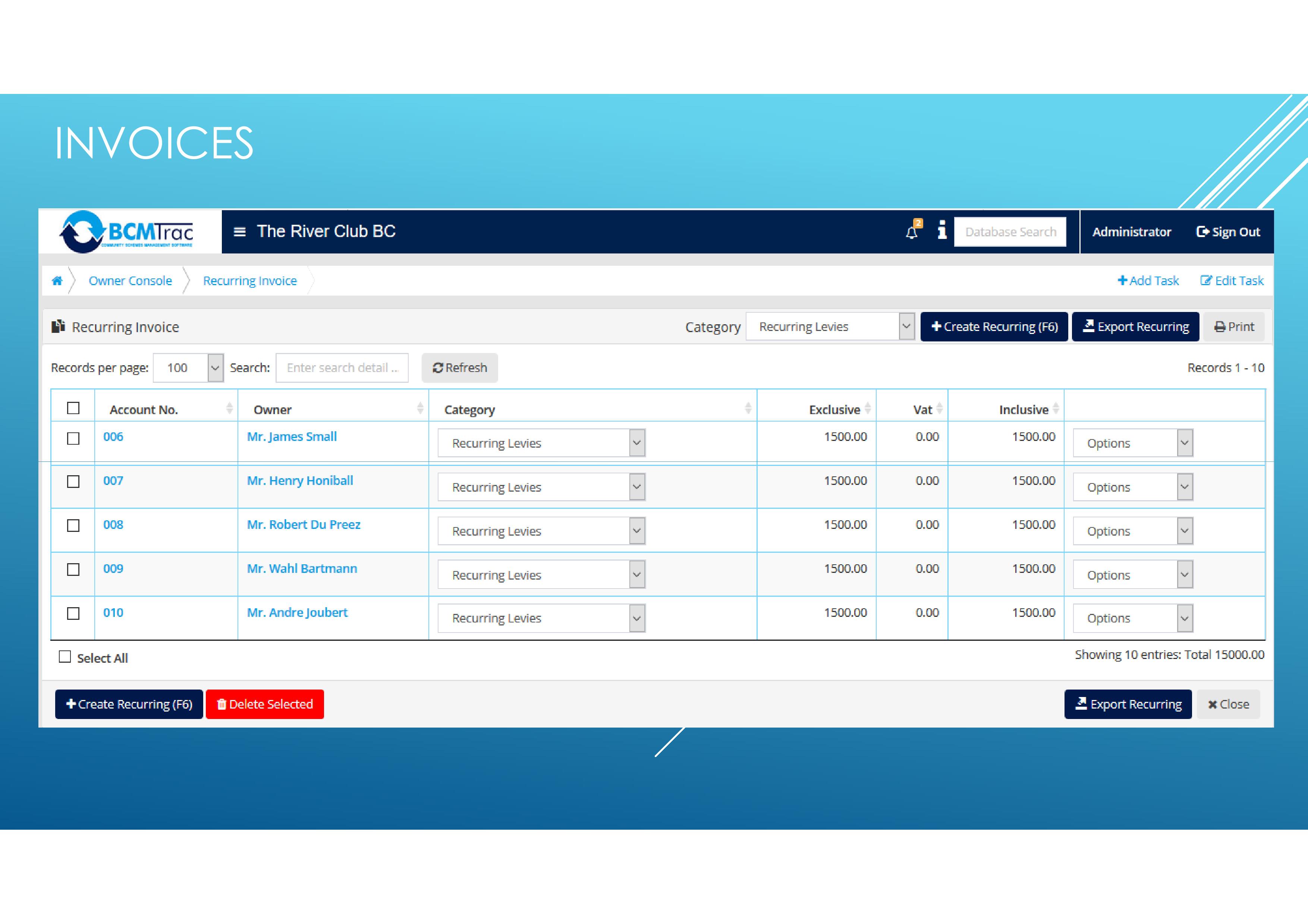Open account number 008 link

click(113, 524)
